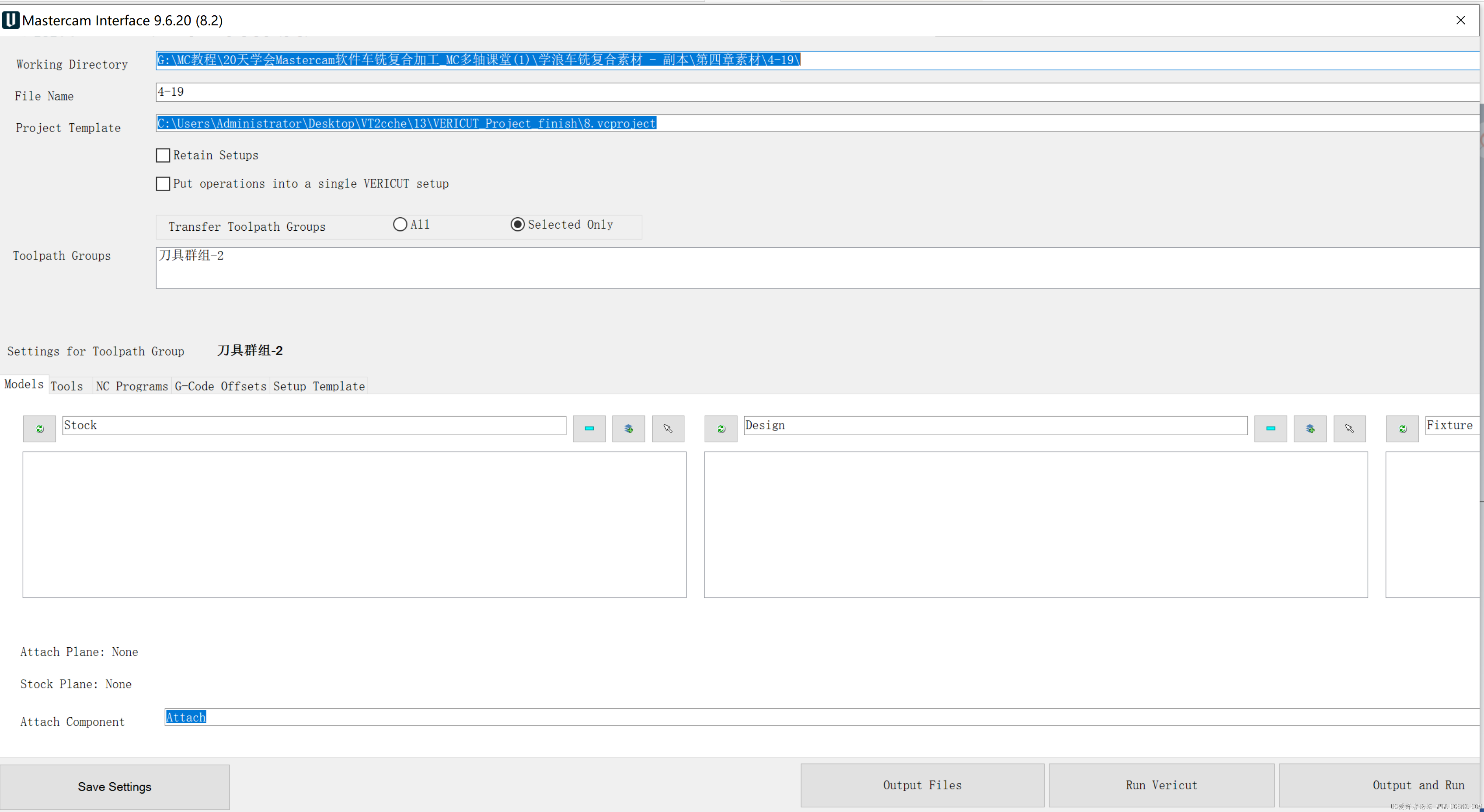This screenshot has width=1484, height=812.
Task: Click the Vericut logo in title bar
Action: pyautogui.click(x=10, y=20)
